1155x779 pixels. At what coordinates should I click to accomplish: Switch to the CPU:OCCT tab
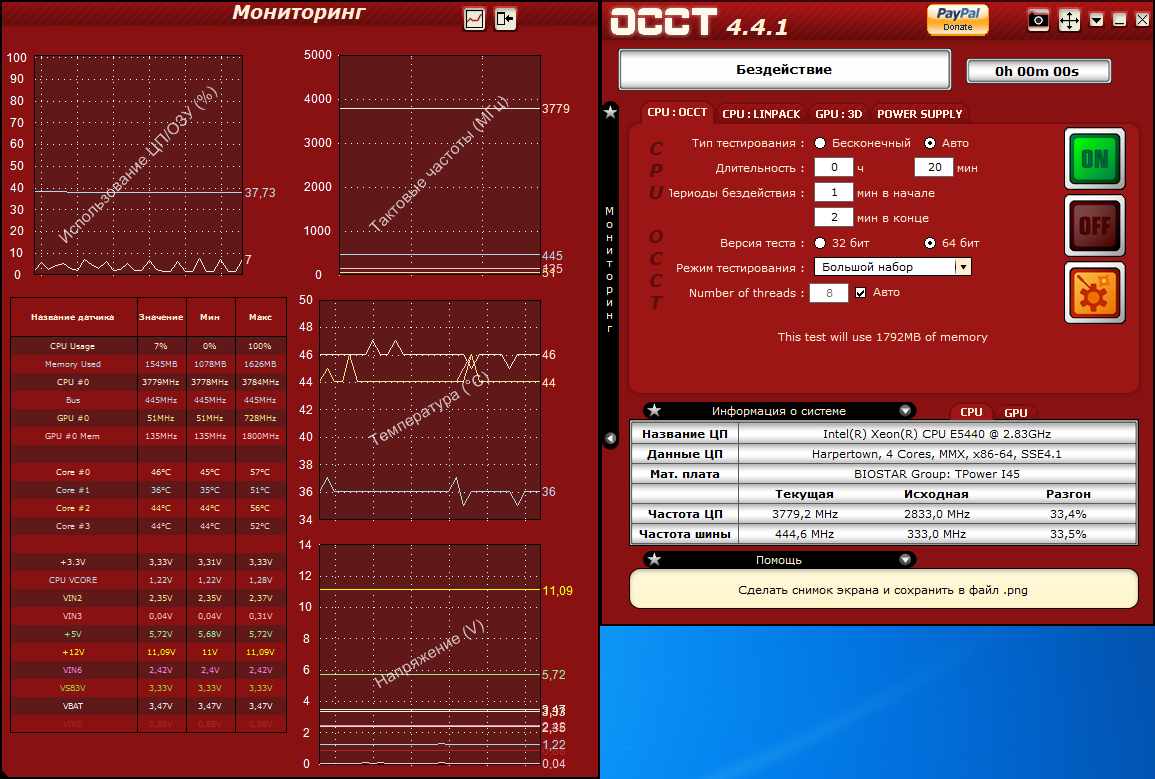click(677, 113)
